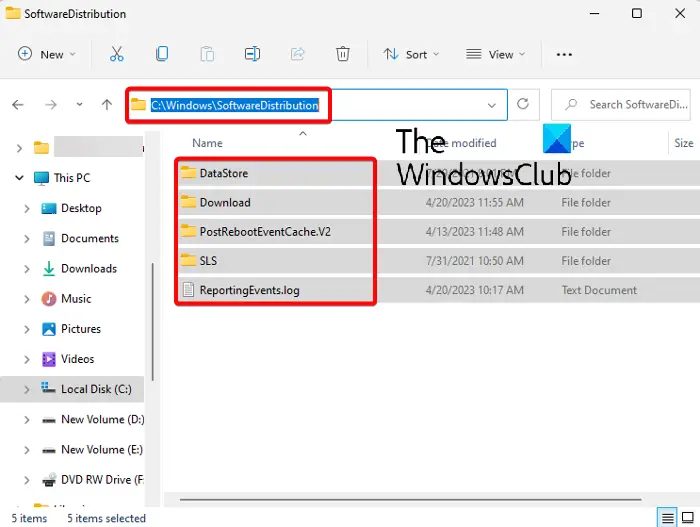The height and width of the screenshot is (527, 700).
Task: Click the horizontal scrollbar of file list
Action: 411,499
